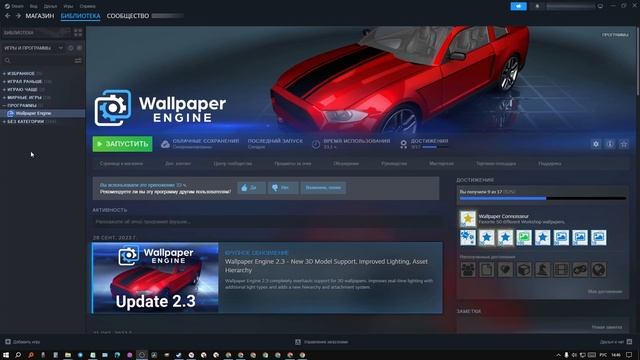Image resolution: width=640 pixels, height=360 pixels.
Task: Open advanced library filter icon
Action: click(78, 60)
